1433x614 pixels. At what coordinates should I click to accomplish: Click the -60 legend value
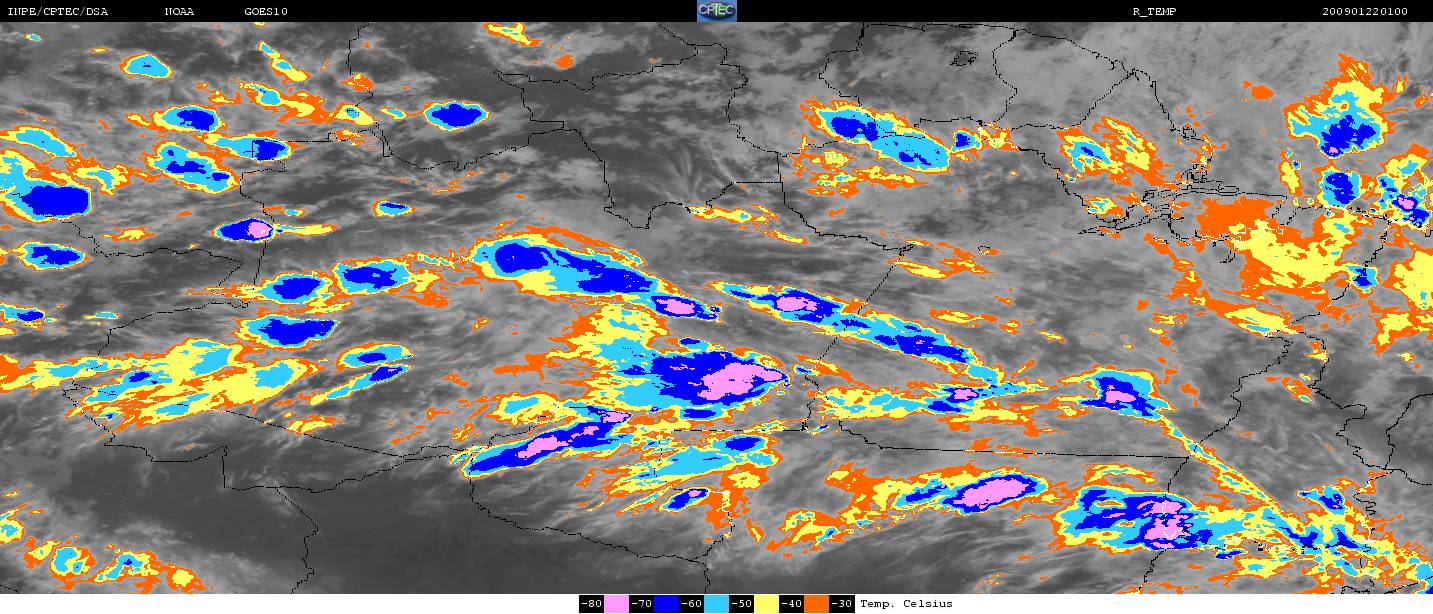coord(691,604)
